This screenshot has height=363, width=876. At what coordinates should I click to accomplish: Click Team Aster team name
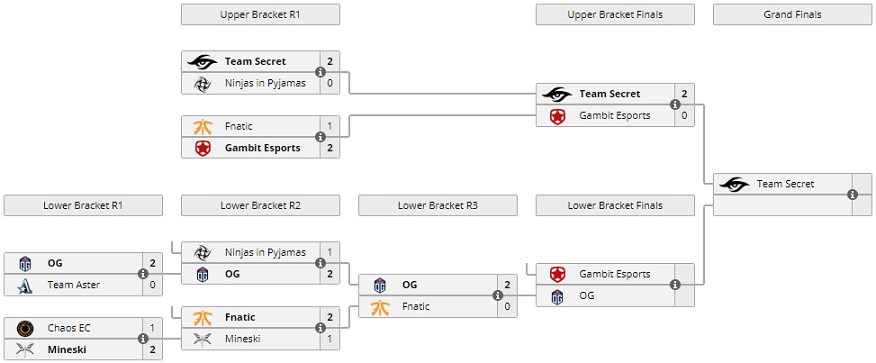coord(74,285)
